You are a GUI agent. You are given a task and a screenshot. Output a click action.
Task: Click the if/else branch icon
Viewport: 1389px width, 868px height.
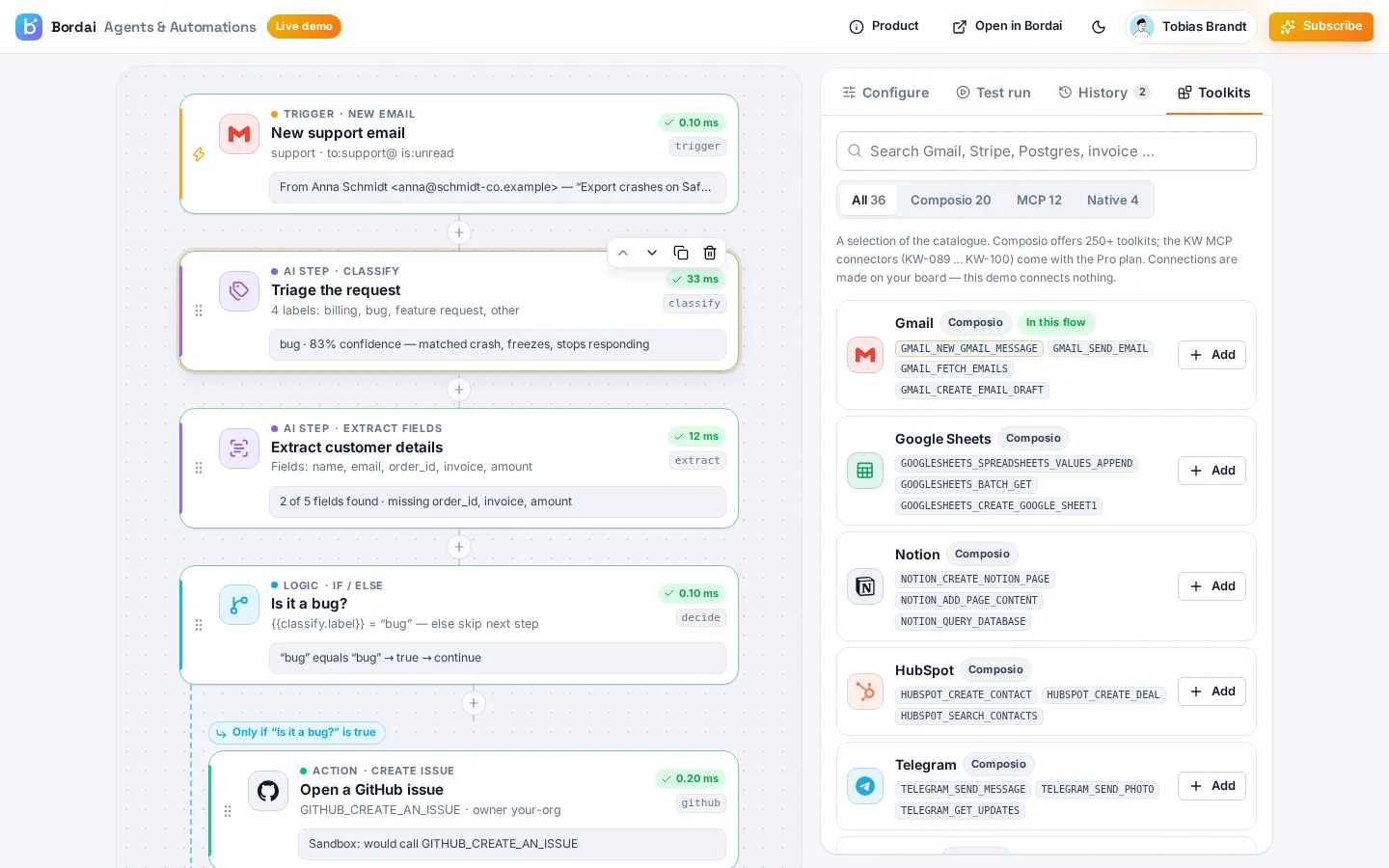pyautogui.click(x=239, y=605)
